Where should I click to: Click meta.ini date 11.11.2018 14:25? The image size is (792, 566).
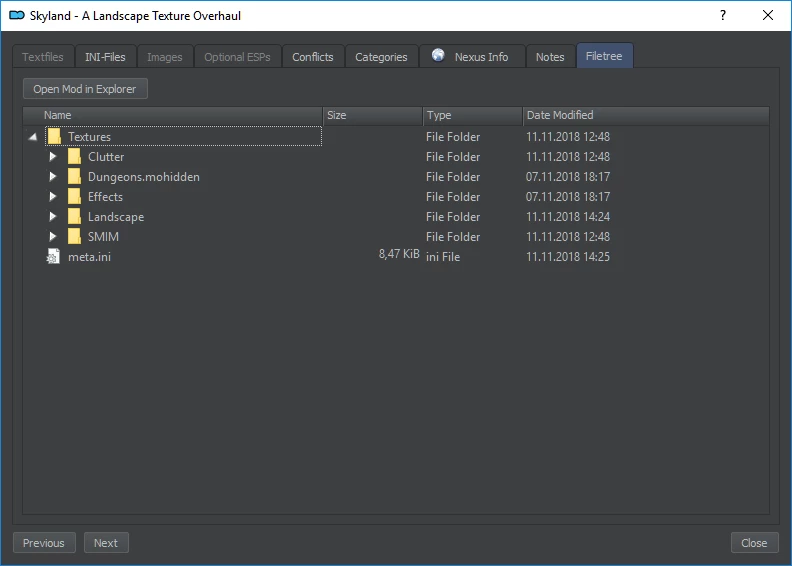tap(568, 256)
